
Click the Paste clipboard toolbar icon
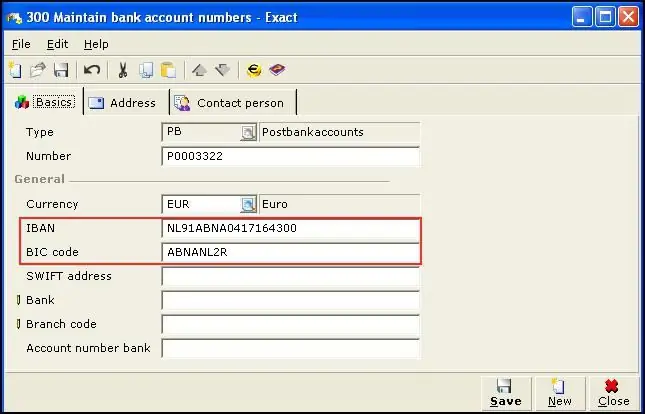[x=168, y=70]
